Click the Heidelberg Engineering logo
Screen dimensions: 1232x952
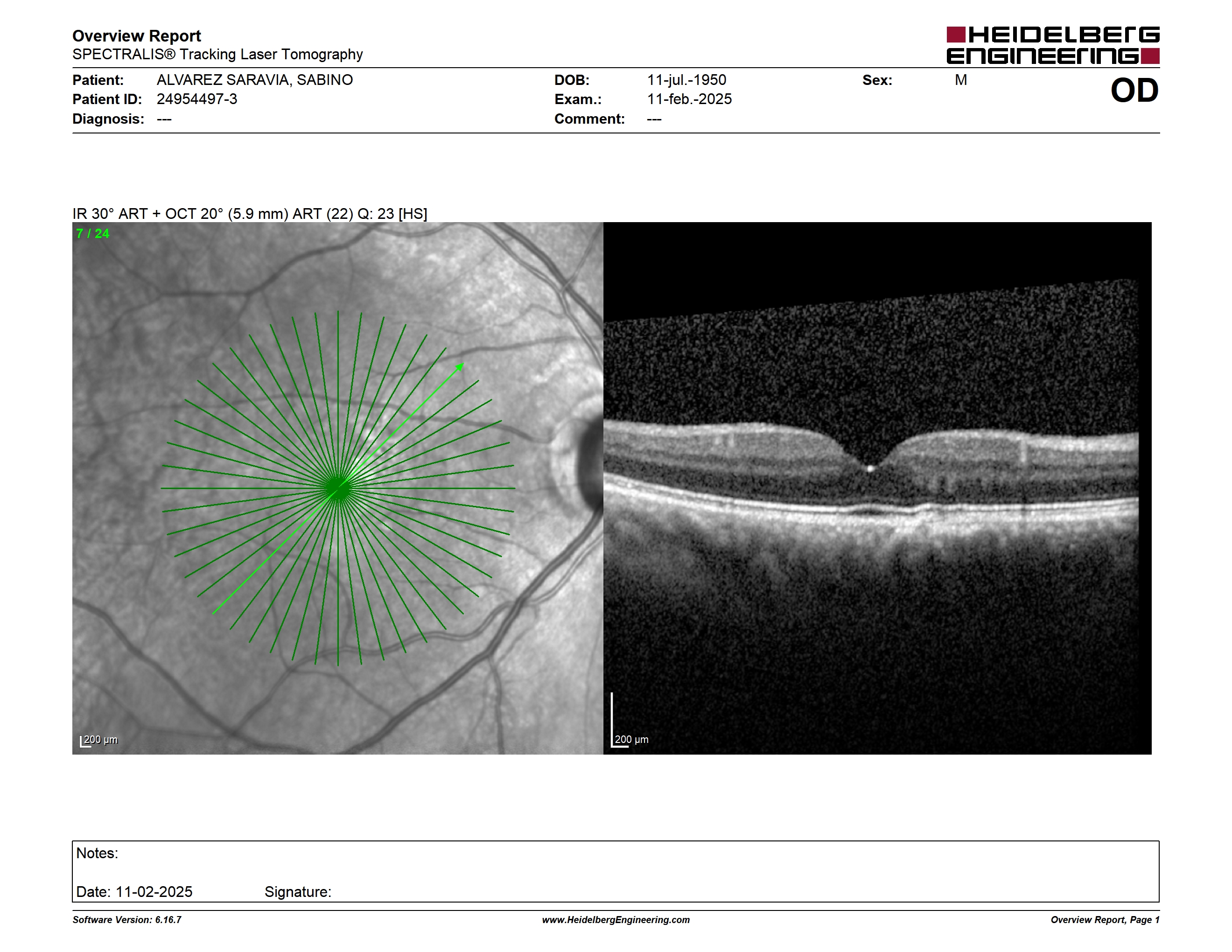coord(1053,45)
